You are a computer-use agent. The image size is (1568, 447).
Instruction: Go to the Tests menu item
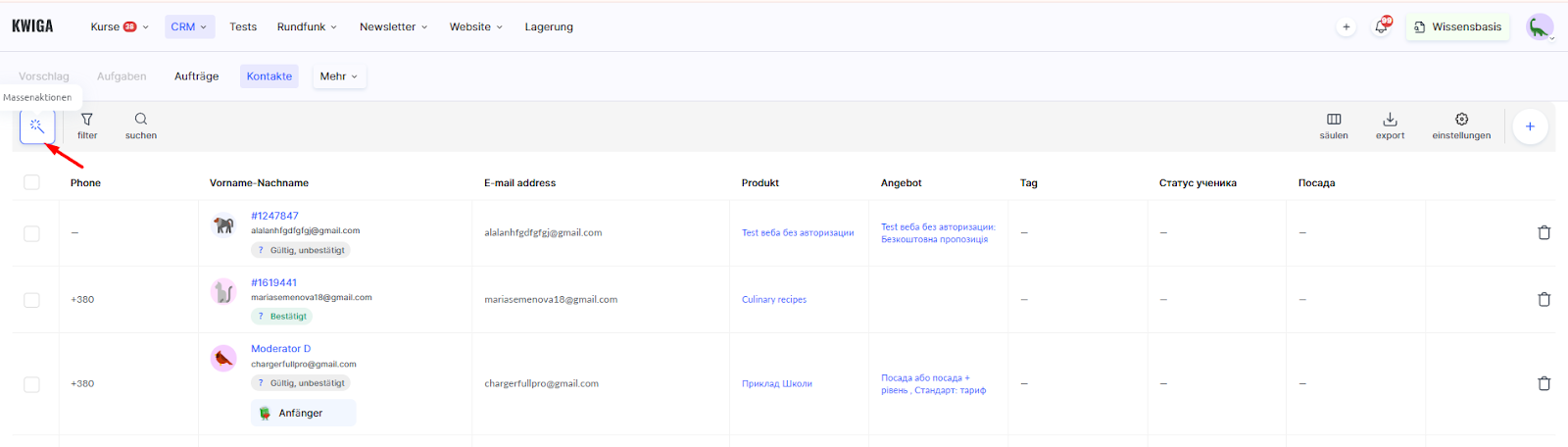(x=243, y=27)
